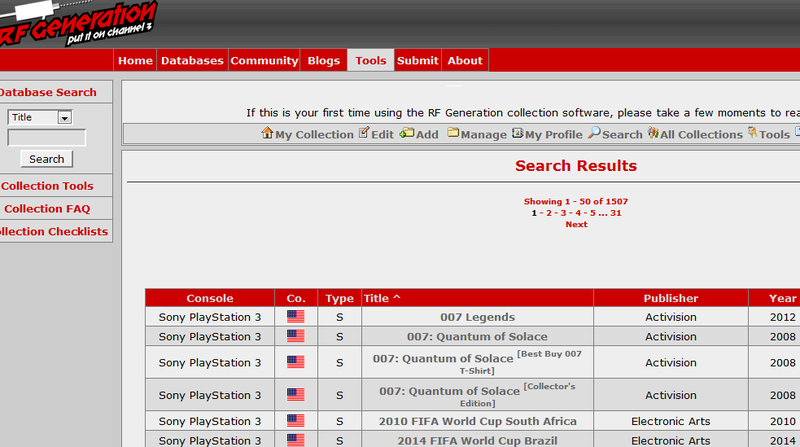
Task: Go to the Next results page
Action: click(x=576, y=225)
